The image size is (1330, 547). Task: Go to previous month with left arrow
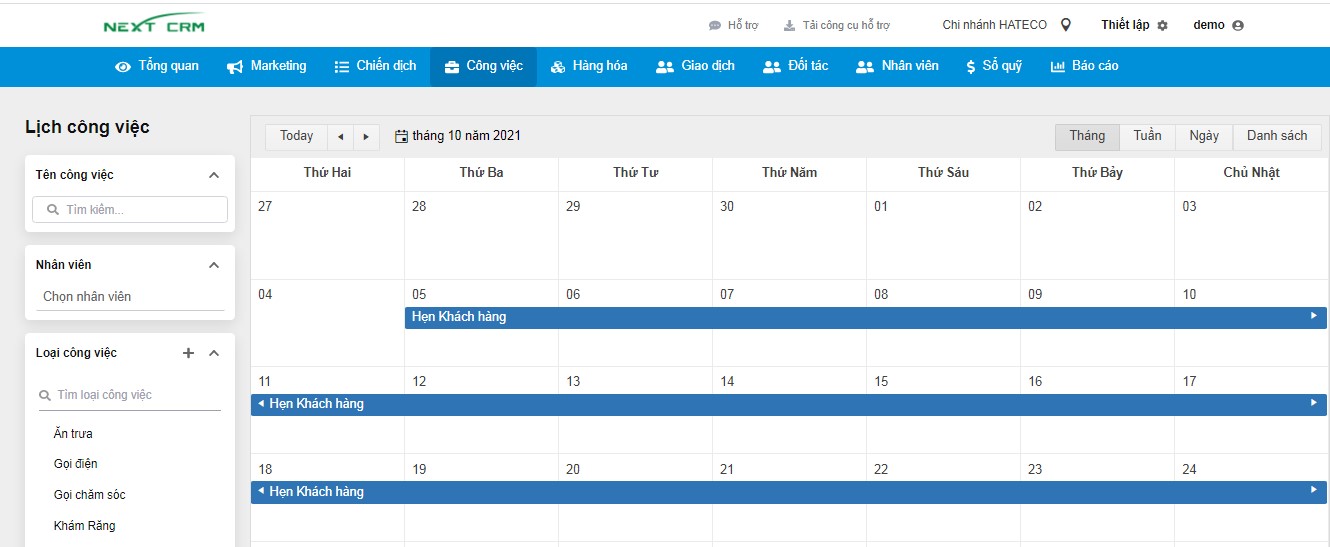[x=341, y=137]
